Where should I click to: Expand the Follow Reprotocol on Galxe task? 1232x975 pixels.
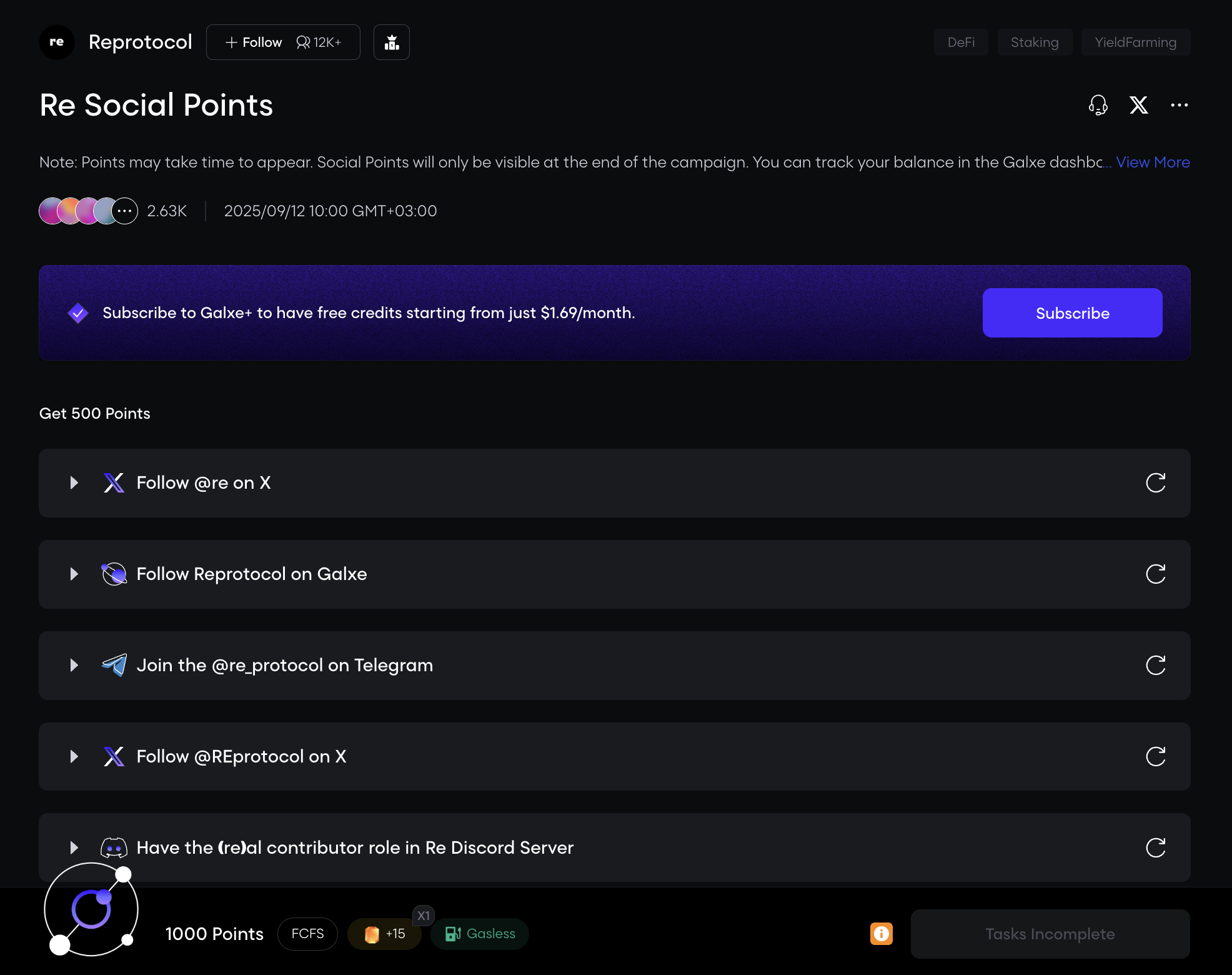[74, 574]
